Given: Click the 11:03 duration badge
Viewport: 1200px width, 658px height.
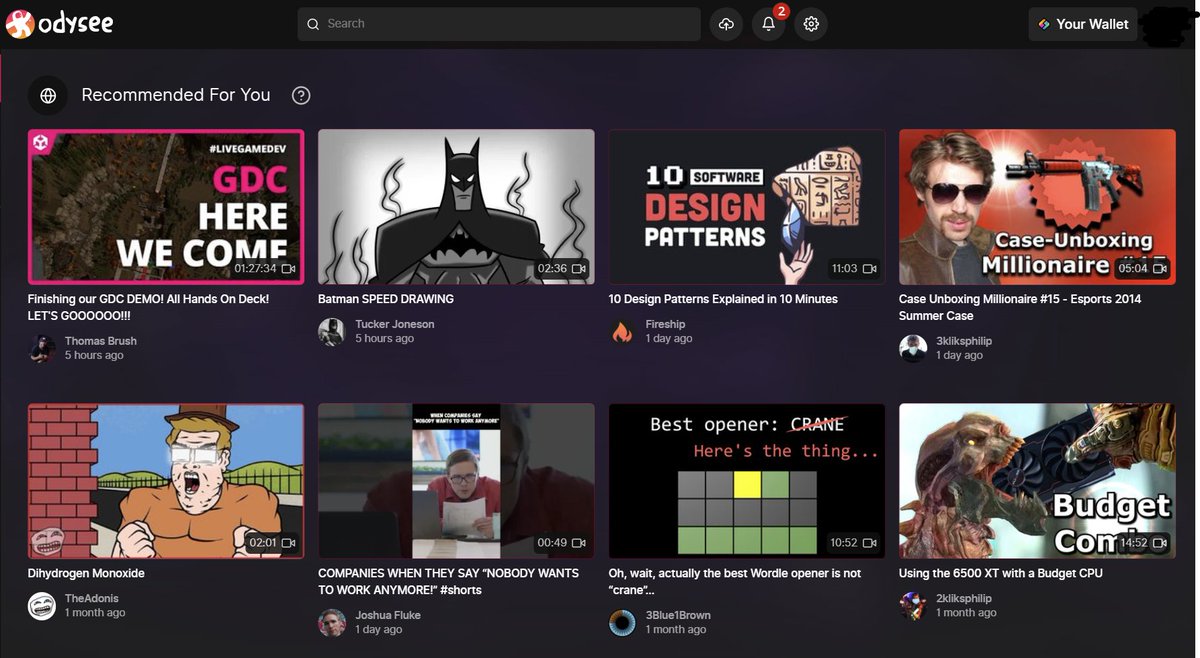Looking at the screenshot, I should 853,269.
